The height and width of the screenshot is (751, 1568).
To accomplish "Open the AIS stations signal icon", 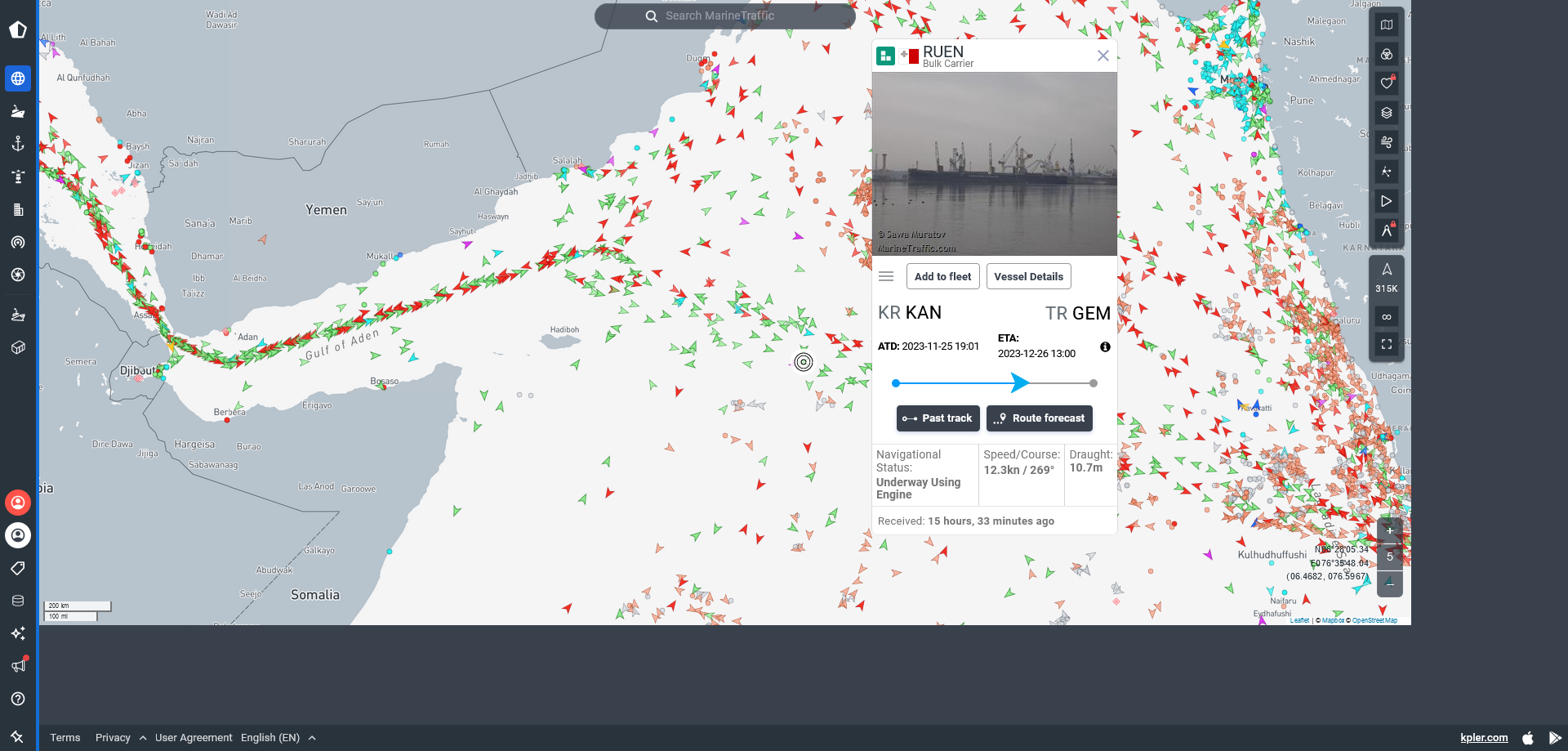I will 18,242.
